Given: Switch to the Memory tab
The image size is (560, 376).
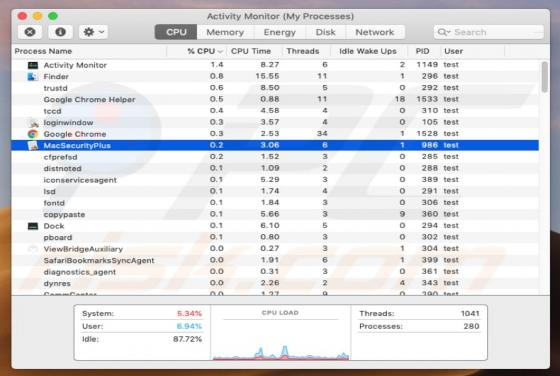Looking at the screenshot, I should (x=225, y=32).
